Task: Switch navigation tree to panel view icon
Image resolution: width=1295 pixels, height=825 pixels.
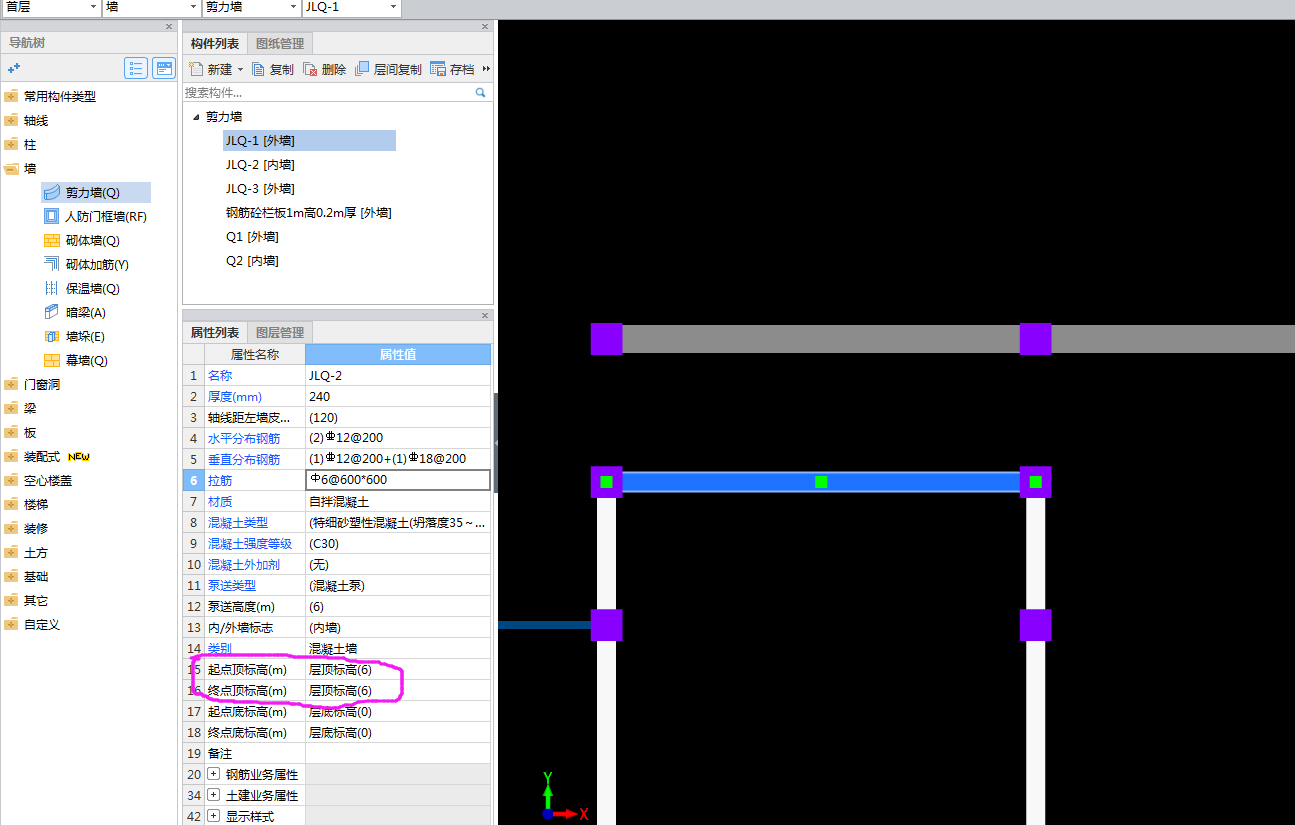Action: point(164,68)
